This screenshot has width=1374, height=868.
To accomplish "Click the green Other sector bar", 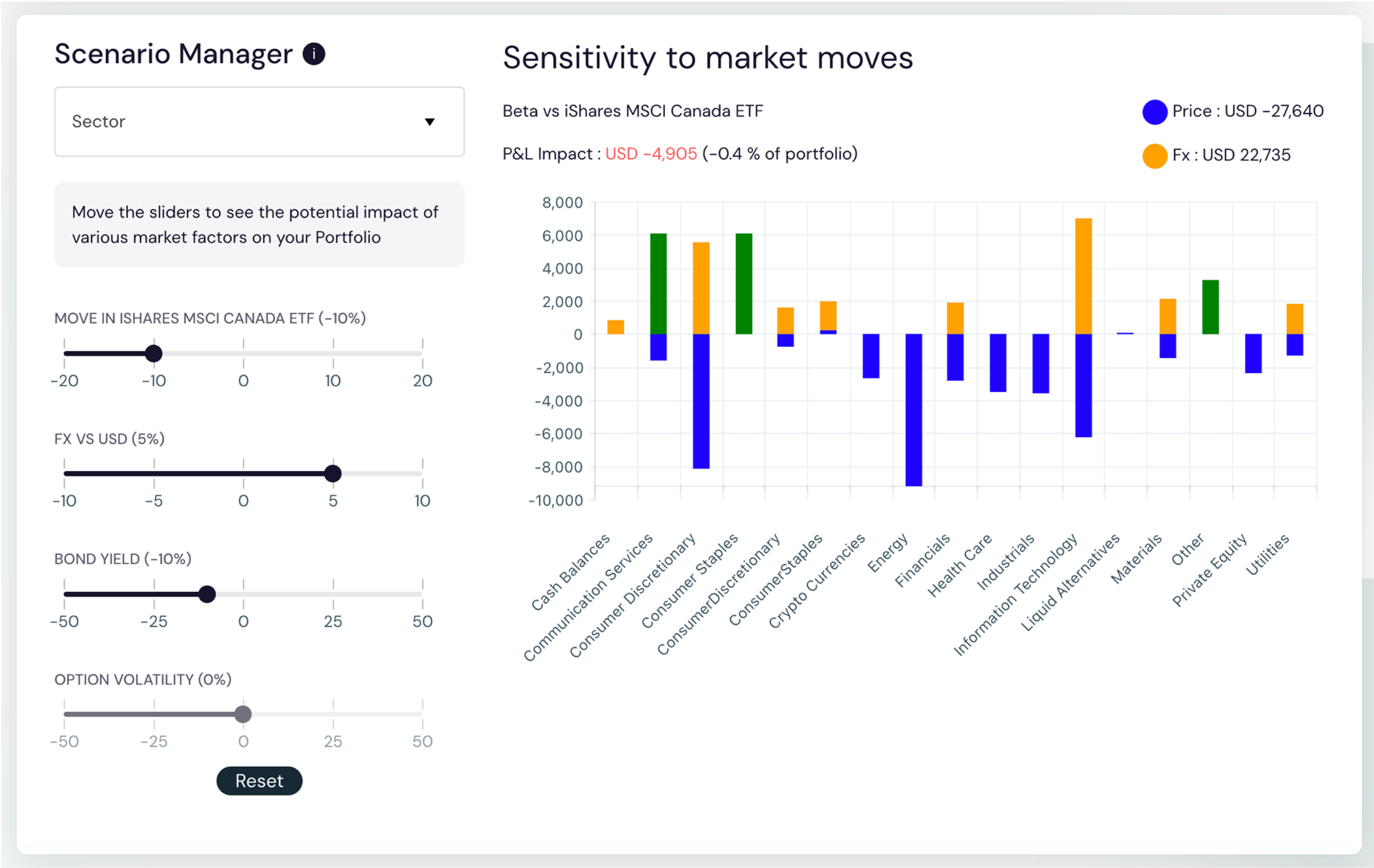I will pyautogui.click(x=1210, y=307).
